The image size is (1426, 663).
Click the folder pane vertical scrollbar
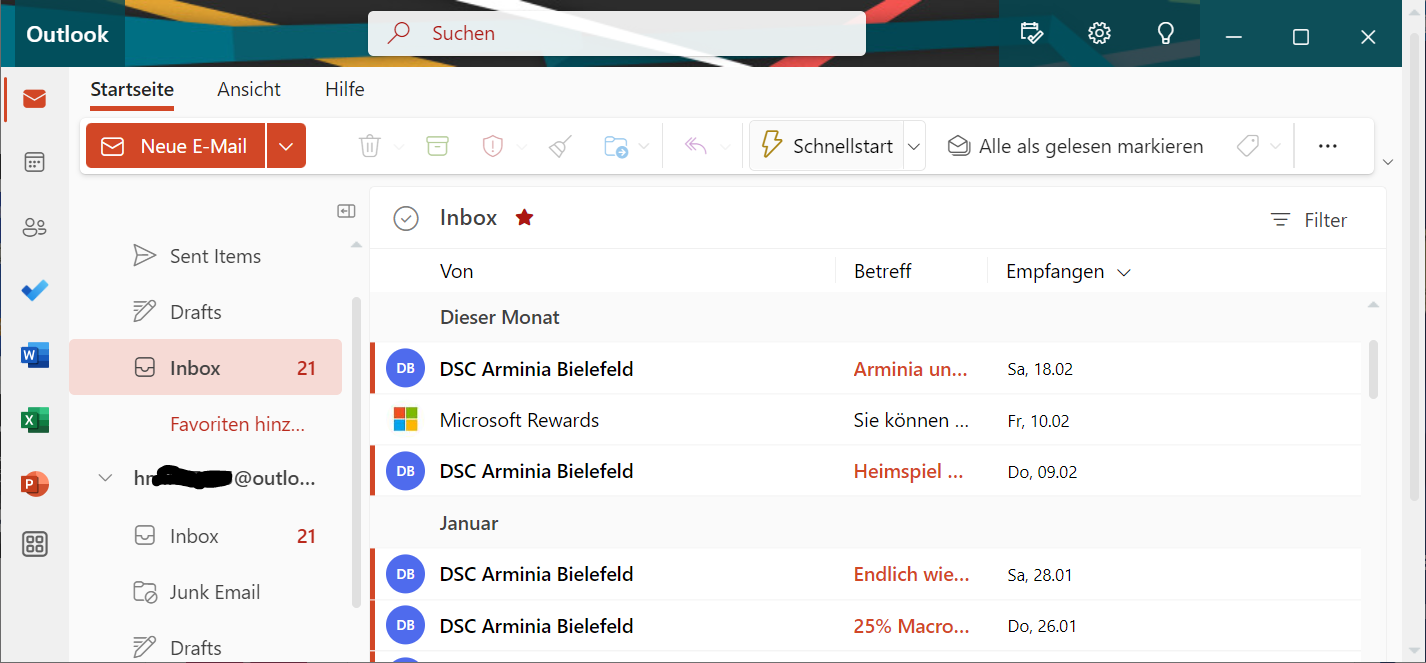pyautogui.click(x=356, y=452)
